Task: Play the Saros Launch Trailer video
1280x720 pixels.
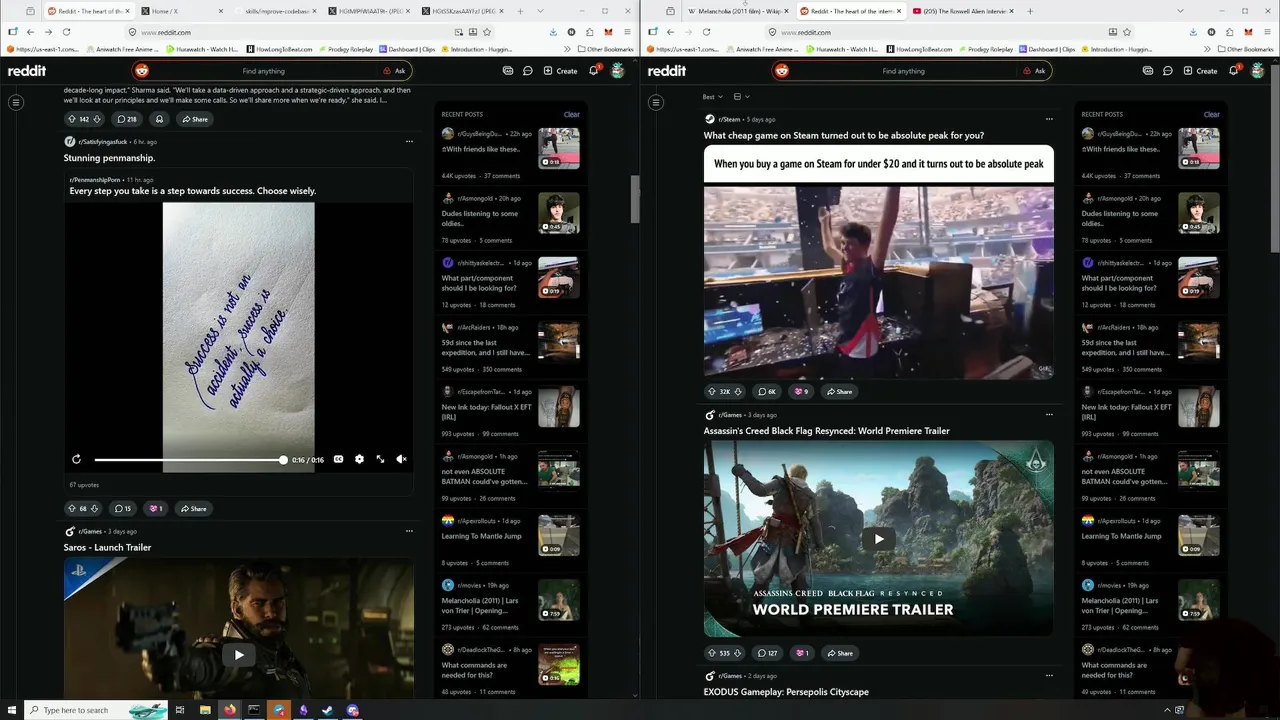Action: click(x=239, y=655)
